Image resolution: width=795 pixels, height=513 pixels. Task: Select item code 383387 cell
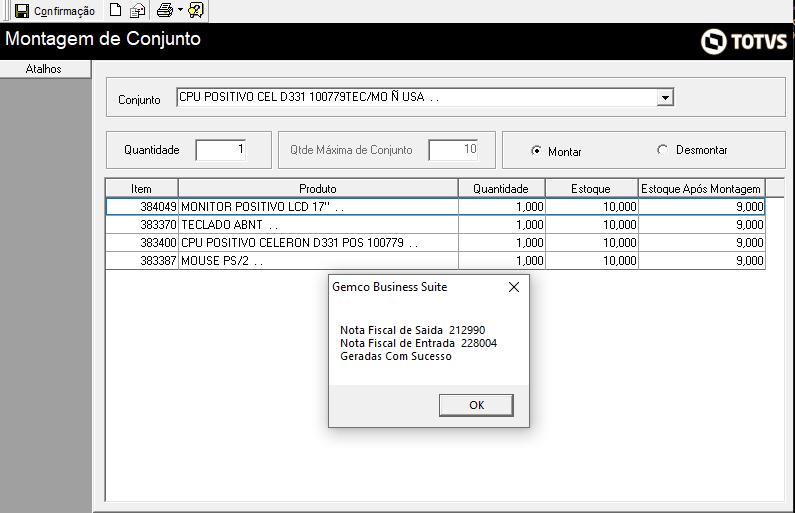click(142, 261)
